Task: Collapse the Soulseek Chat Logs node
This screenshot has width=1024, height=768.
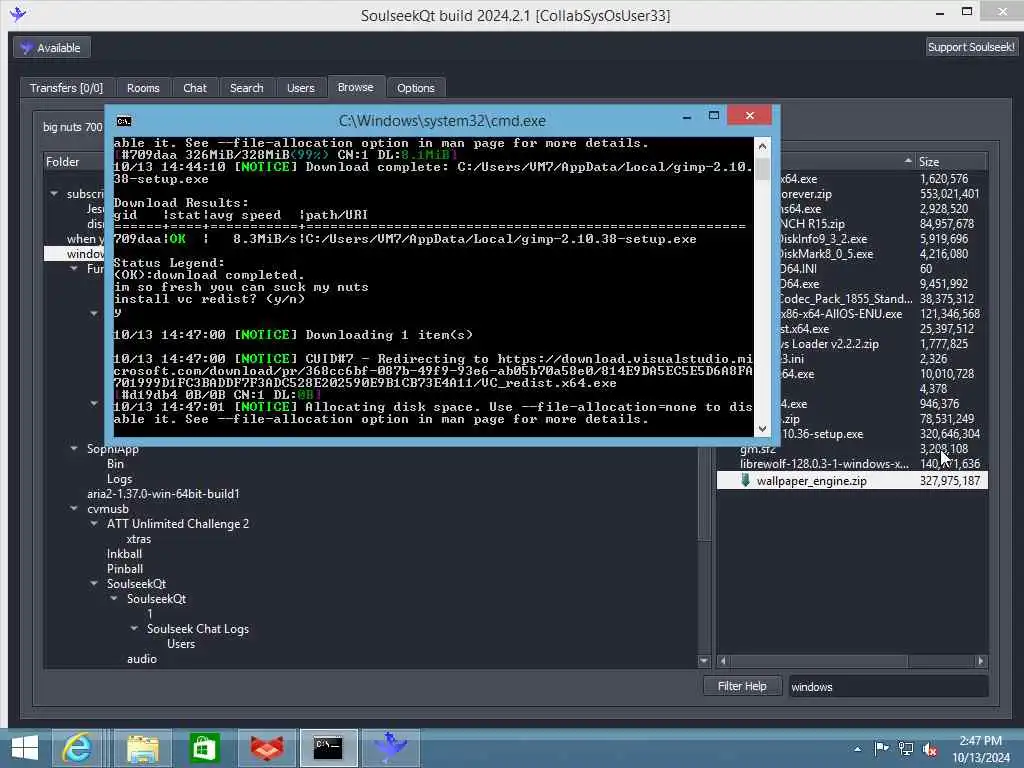Action: [134, 628]
